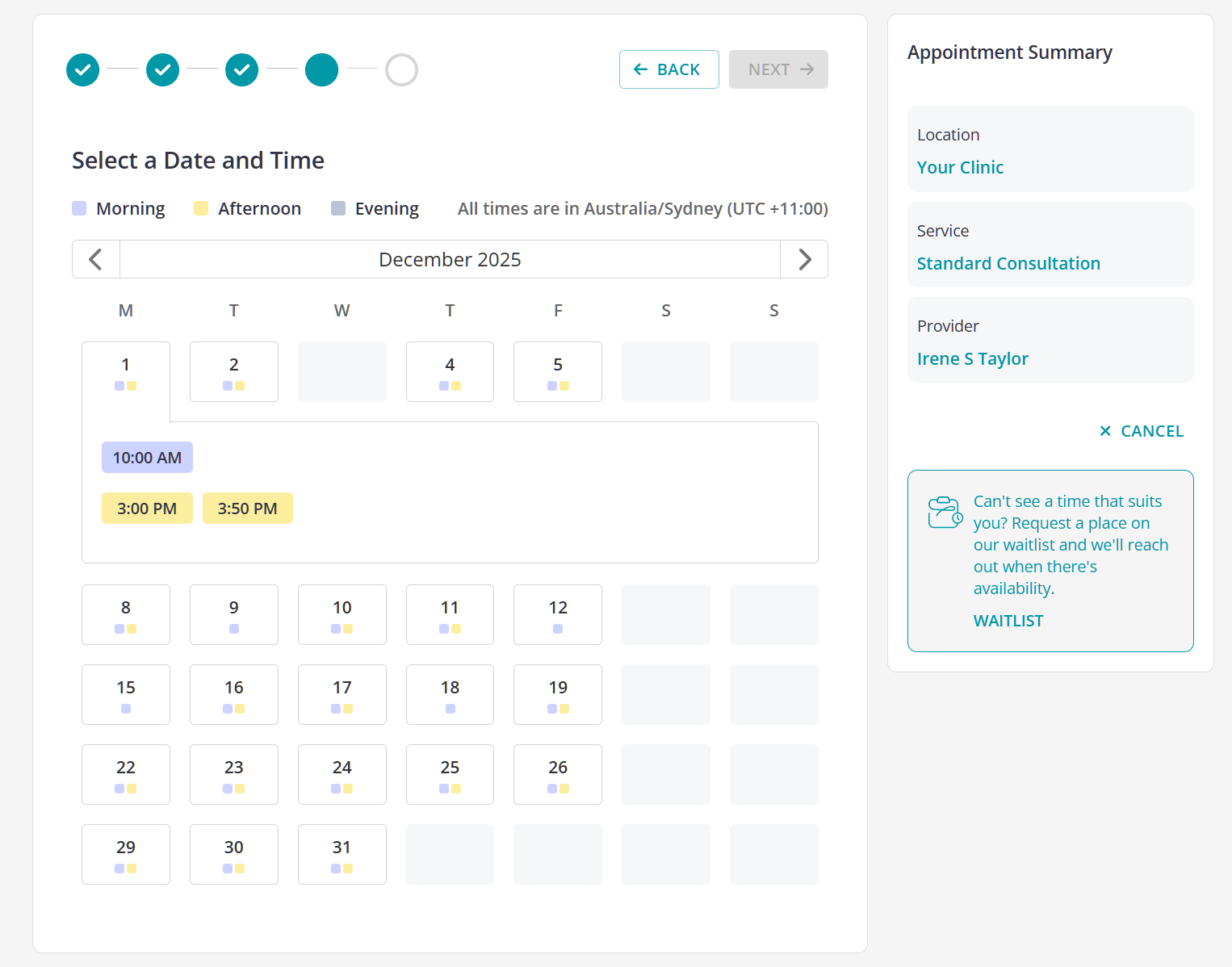The height and width of the screenshot is (967, 1232).
Task: Click the Morning legend color swatch
Action: (x=79, y=208)
